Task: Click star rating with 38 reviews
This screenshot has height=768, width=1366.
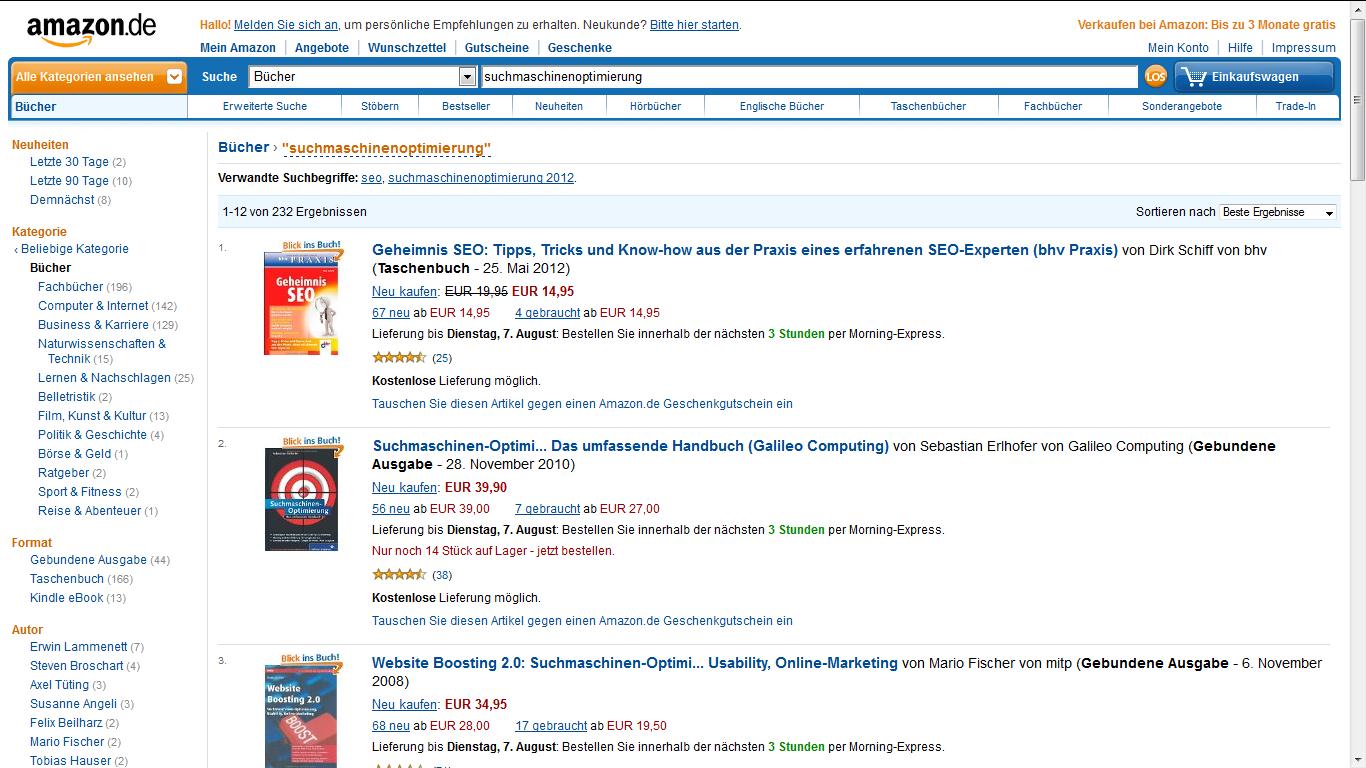Action: click(399, 574)
